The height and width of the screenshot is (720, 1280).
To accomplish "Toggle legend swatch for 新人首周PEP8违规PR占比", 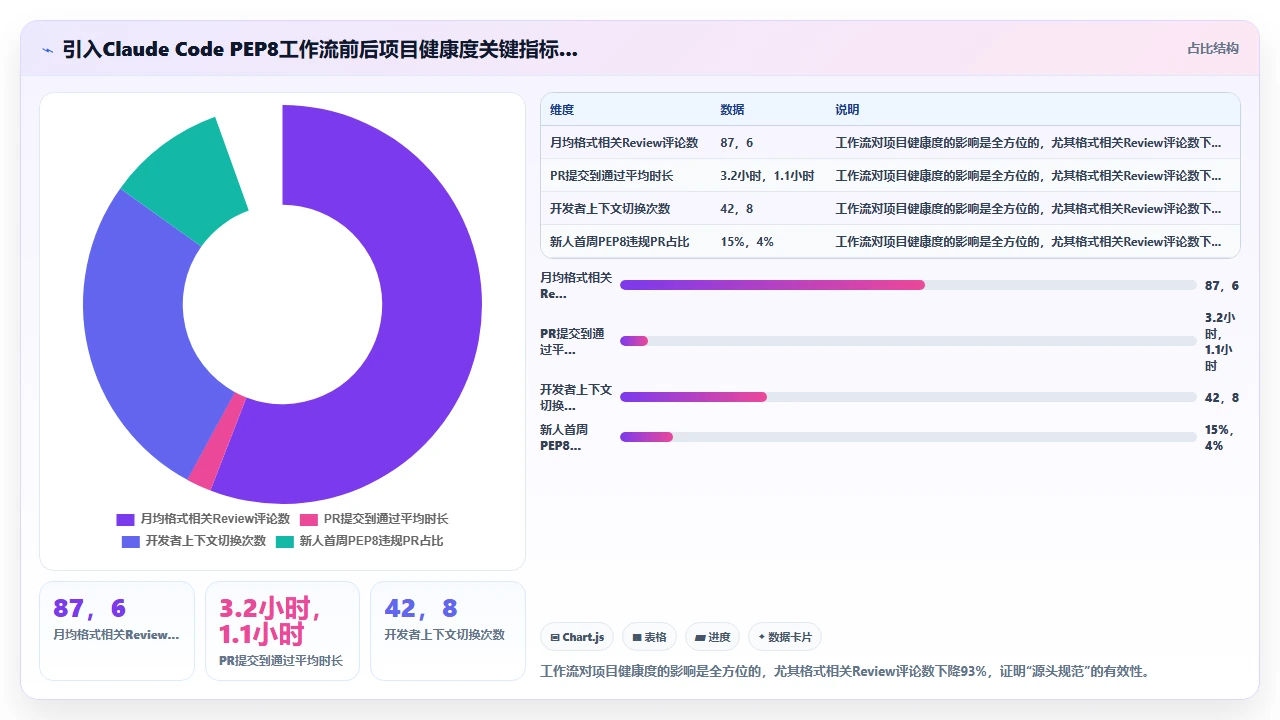I will pos(285,541).
